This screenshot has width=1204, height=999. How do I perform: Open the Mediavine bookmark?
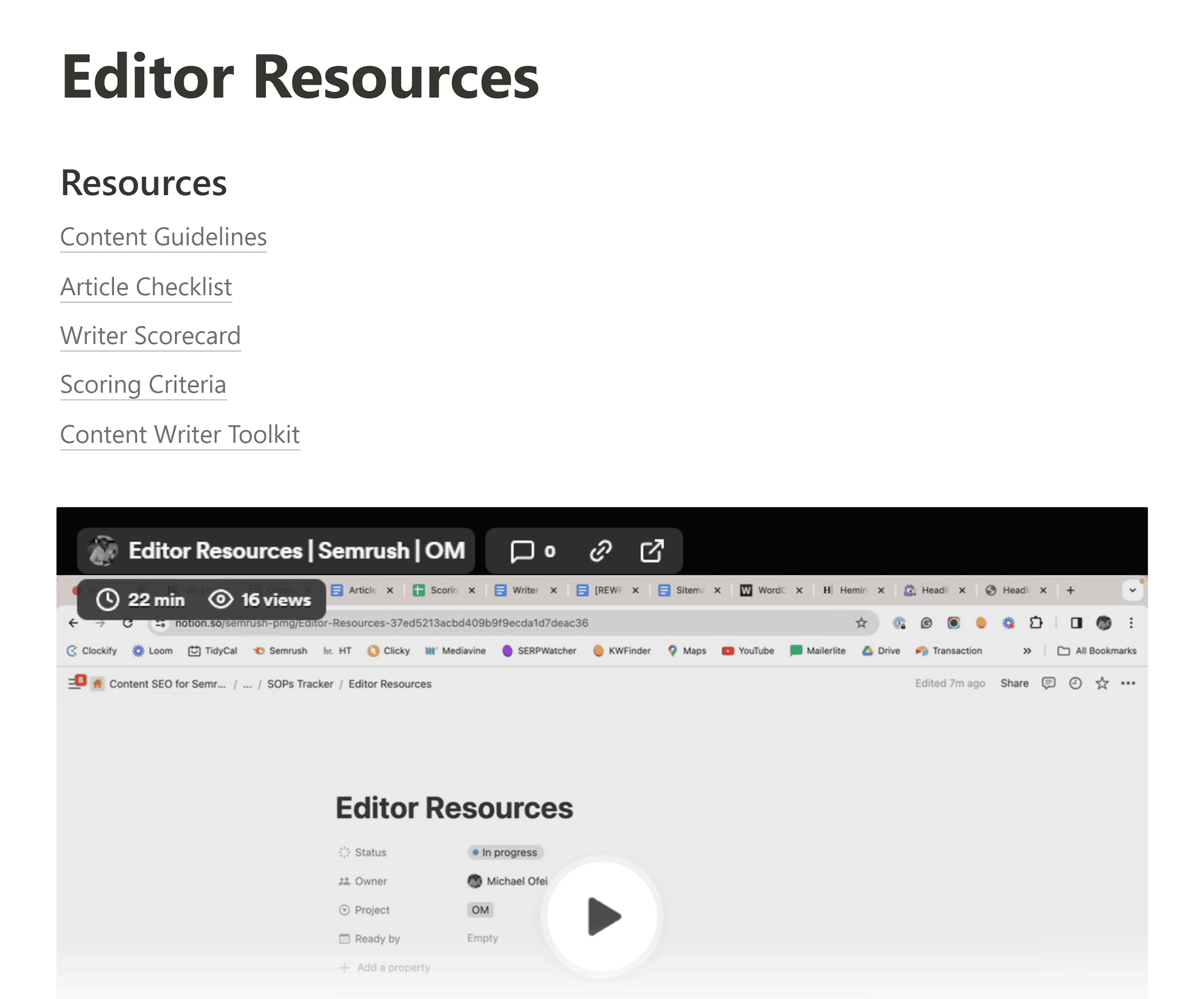(x=455, y=650)
